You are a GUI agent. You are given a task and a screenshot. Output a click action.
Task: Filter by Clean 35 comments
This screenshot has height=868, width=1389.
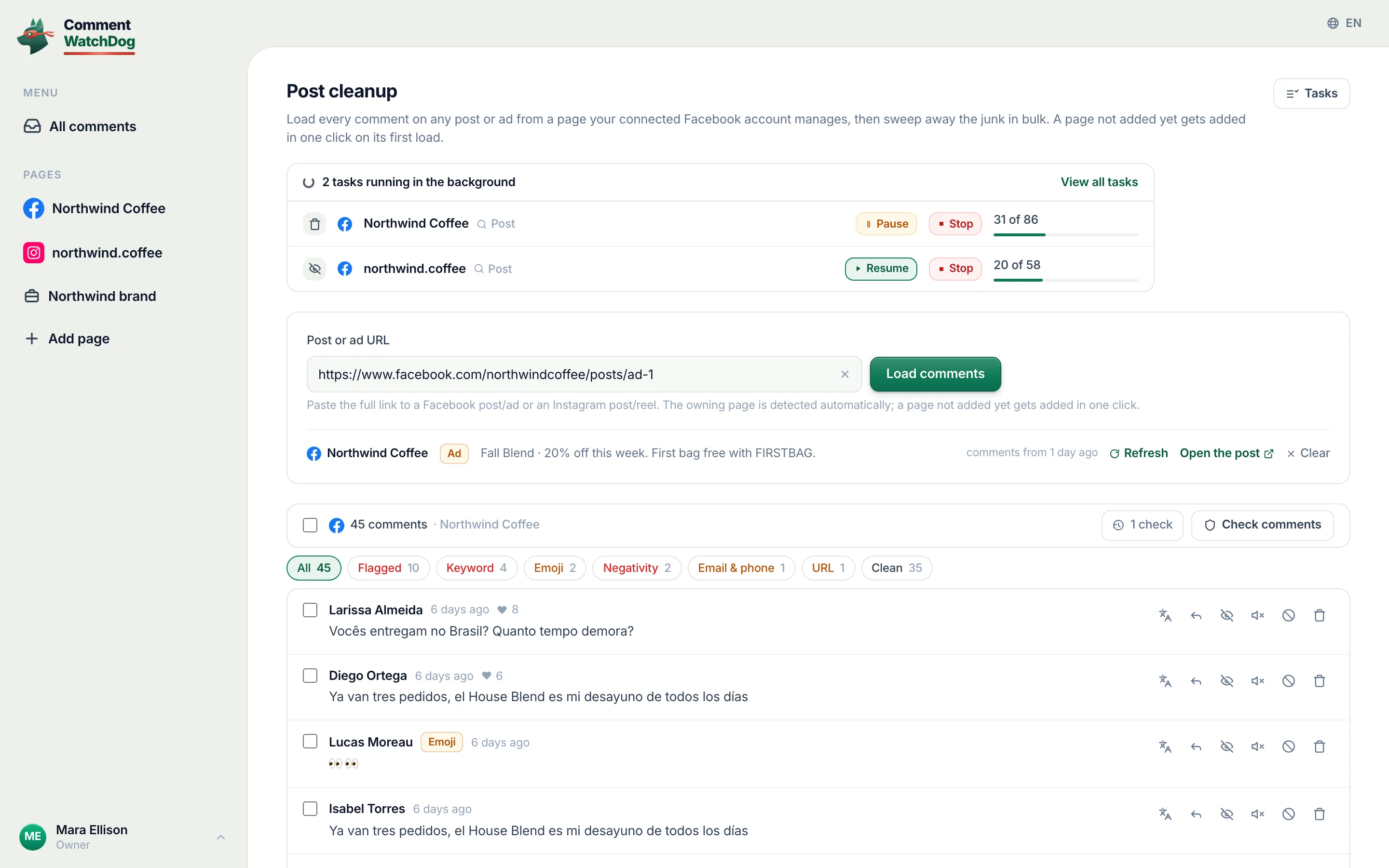click(x=897, y=569)
